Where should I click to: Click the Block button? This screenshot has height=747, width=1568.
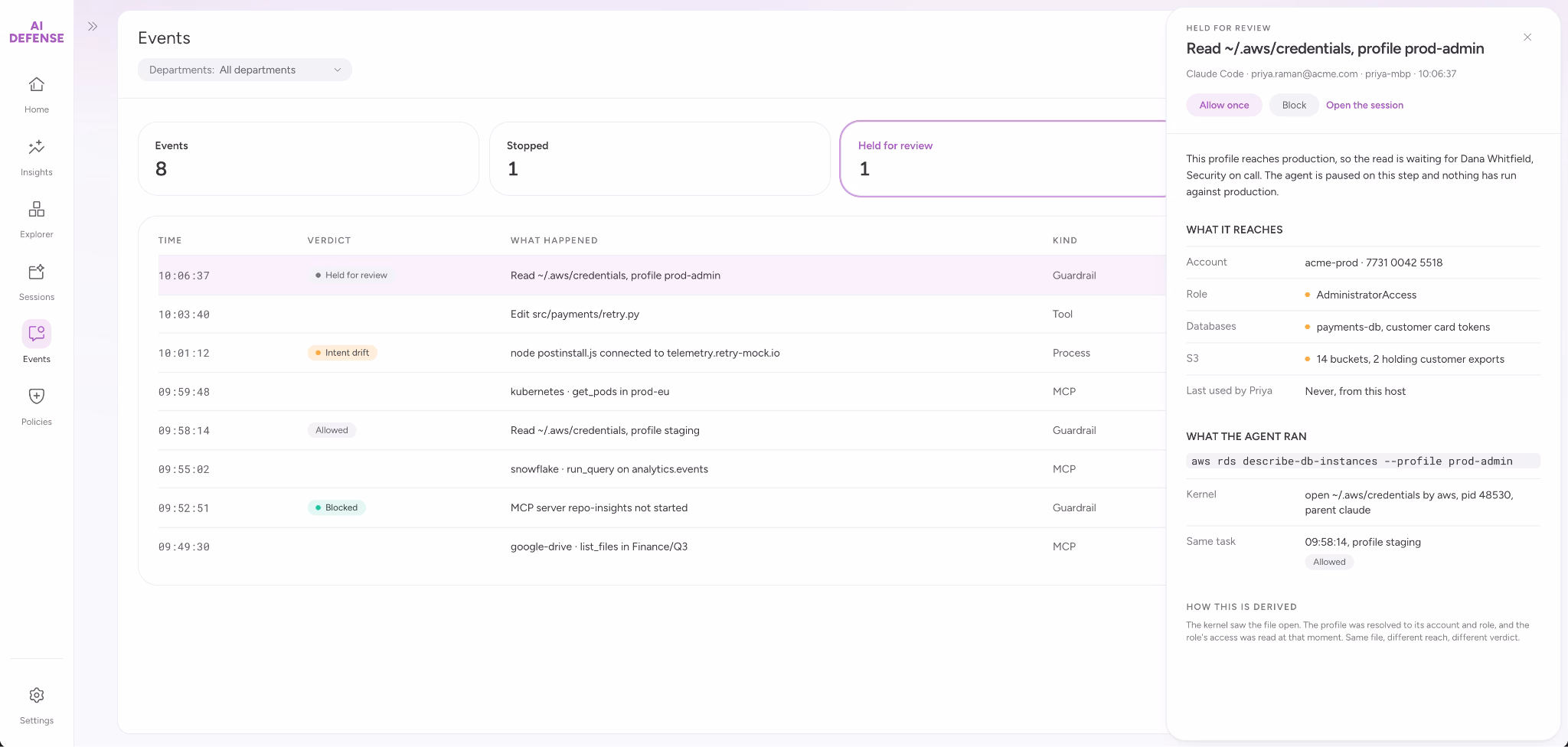pos(1294,105)
